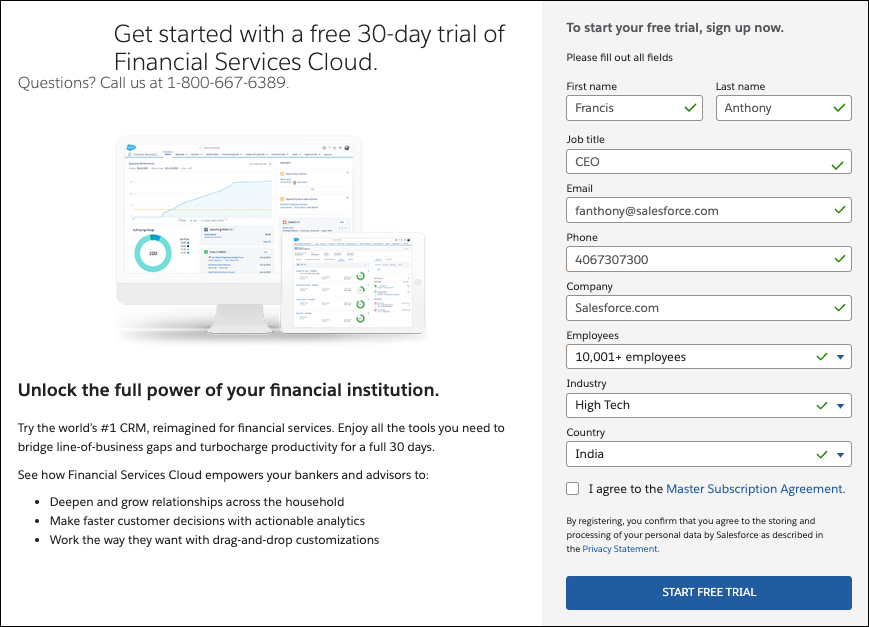The height and width of the screenshot is (627, 869).
Task: Click the heading 'Unlock the full power of your financial institution.'
Action: (228, 390)
